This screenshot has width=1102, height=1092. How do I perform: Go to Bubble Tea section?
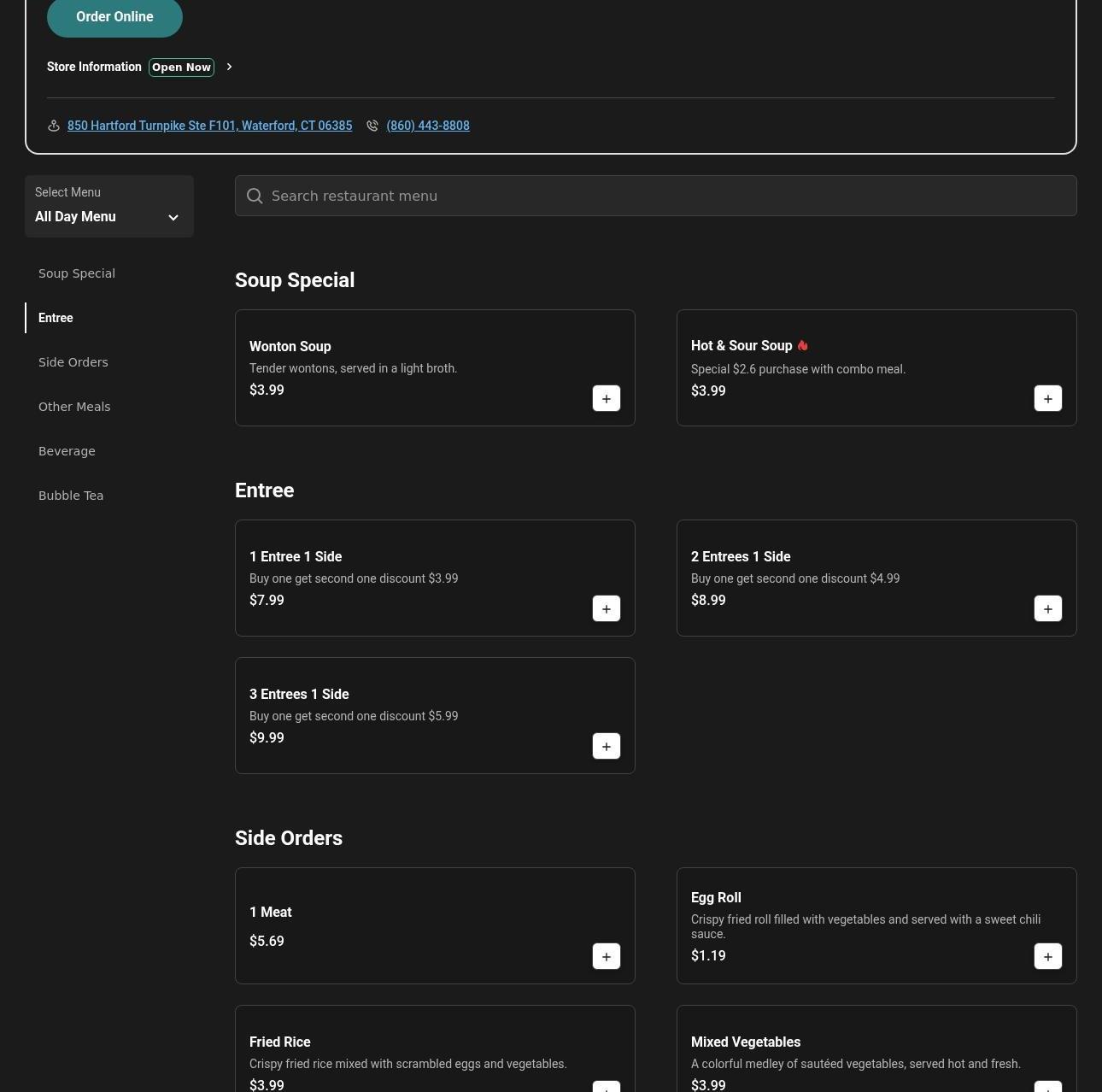coord(71,496)
